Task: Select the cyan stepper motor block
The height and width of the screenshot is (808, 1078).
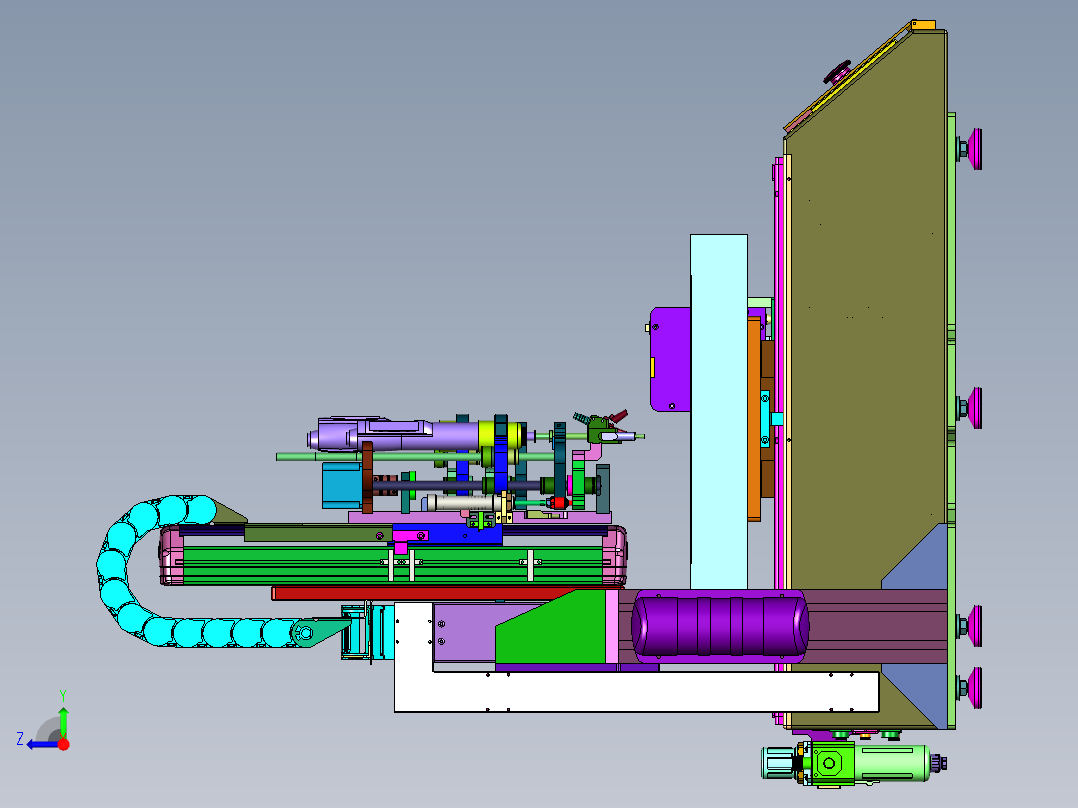Action: pos(342,485)
